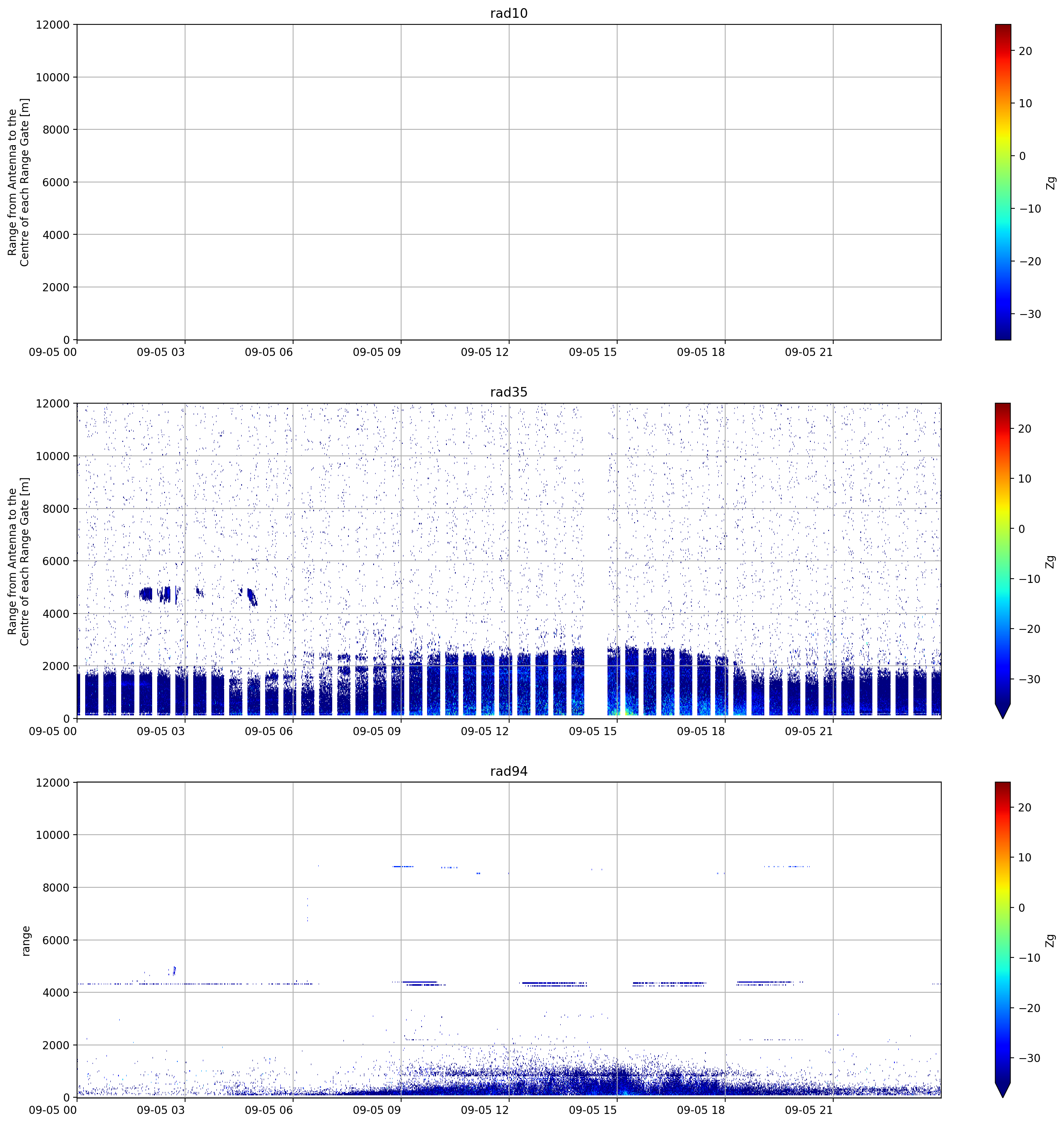
Task: Click the rad94 x tick '09-05 21'
Action: coord(809,1110)
